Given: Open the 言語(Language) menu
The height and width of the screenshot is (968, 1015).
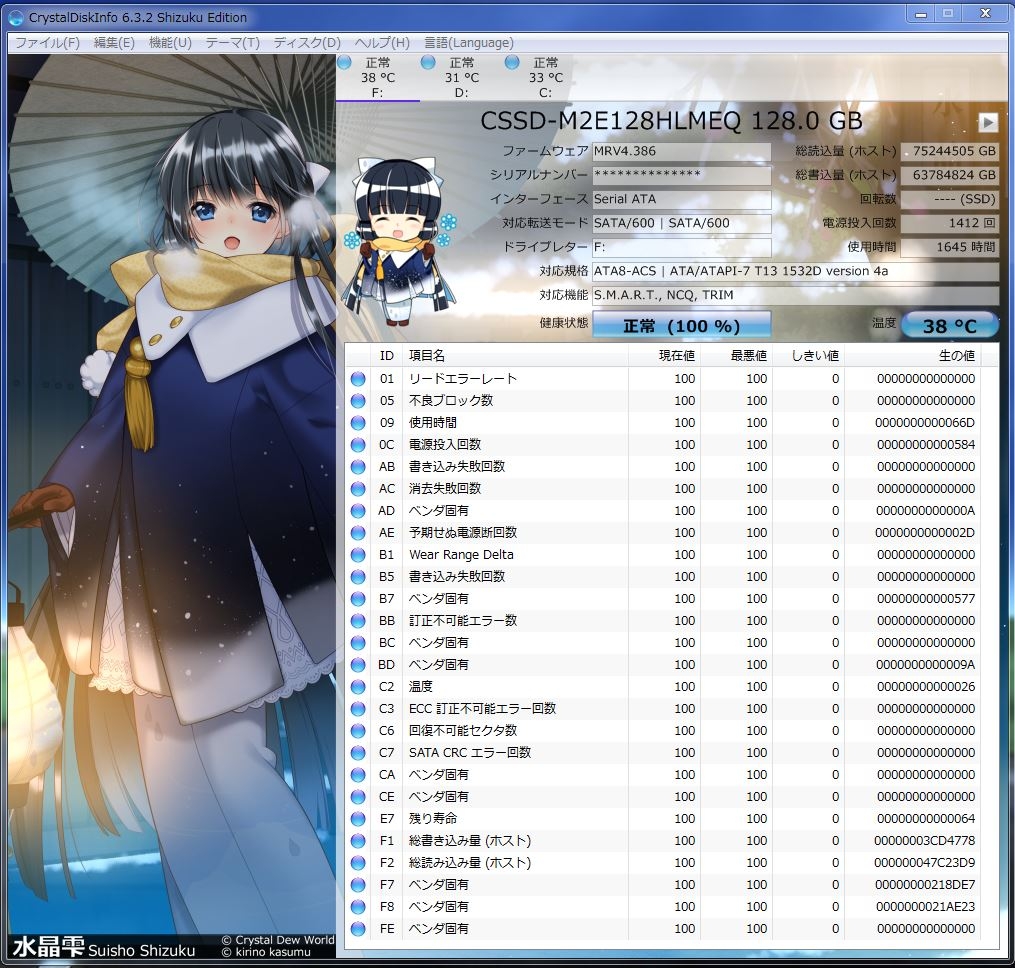Looking at the screenshot, I should click(469, 43).
